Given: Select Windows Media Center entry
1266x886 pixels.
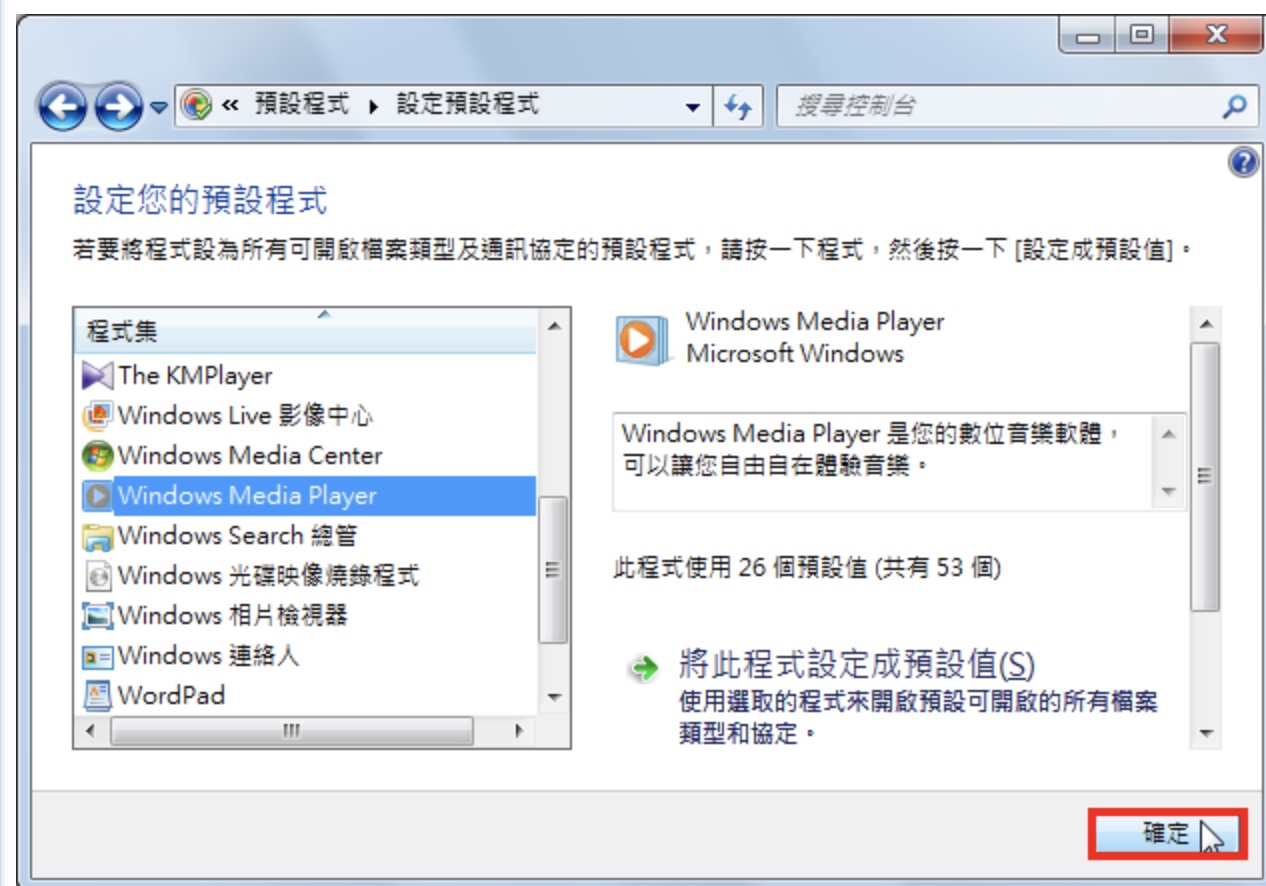Looking at the screenshot, I should coord(250,456).
